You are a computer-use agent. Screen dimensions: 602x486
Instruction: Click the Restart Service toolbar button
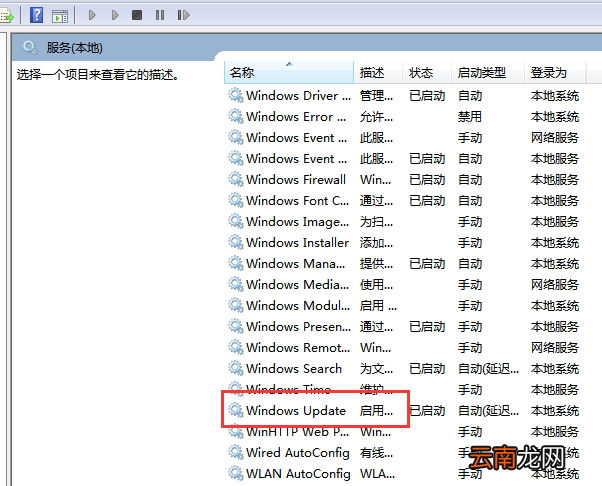pos(183,15)
